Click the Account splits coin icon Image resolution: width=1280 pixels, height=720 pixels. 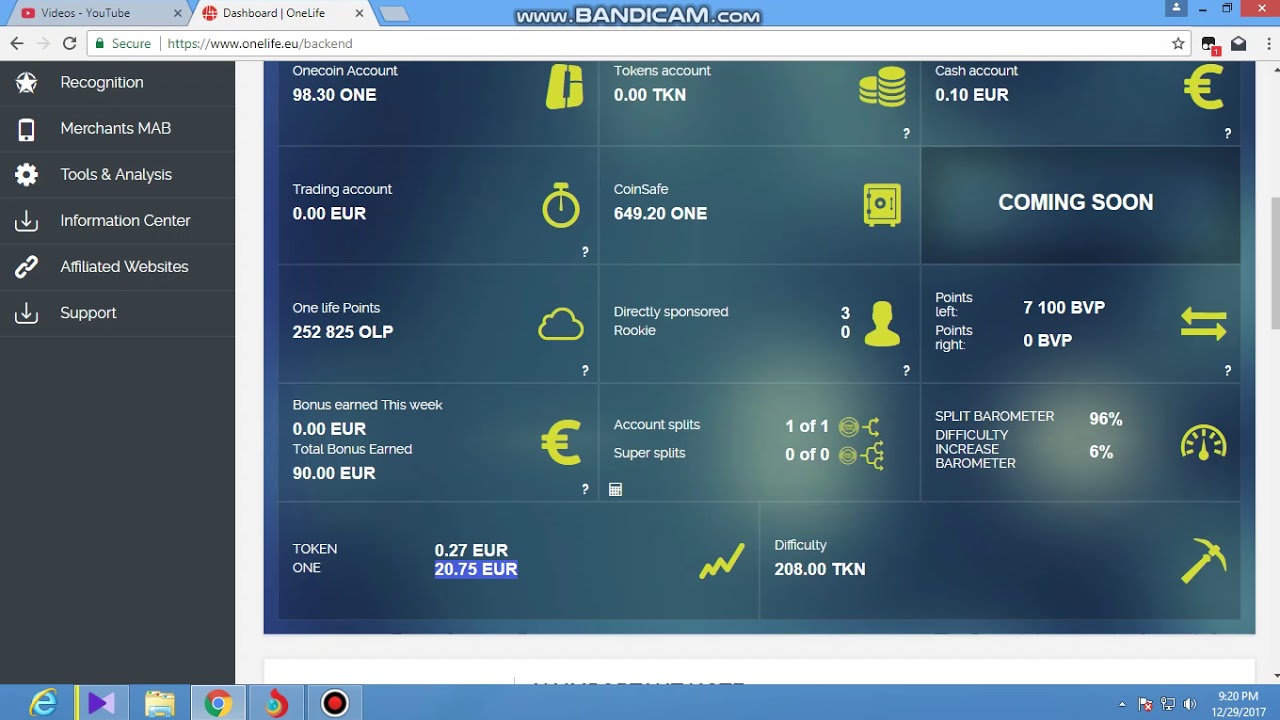849,427
